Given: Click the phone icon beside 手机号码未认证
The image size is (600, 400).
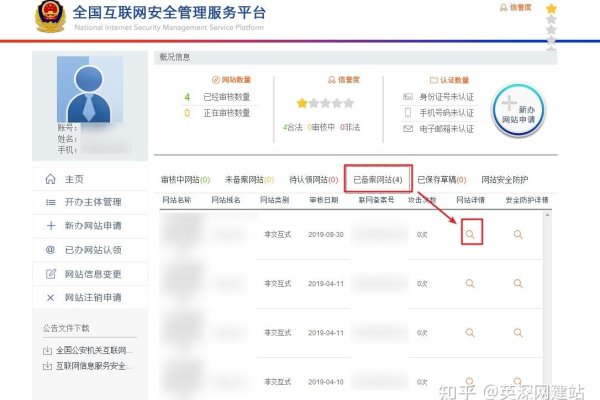Looking at the screenshot, I should pyautogui.click(x=408, y=112).
